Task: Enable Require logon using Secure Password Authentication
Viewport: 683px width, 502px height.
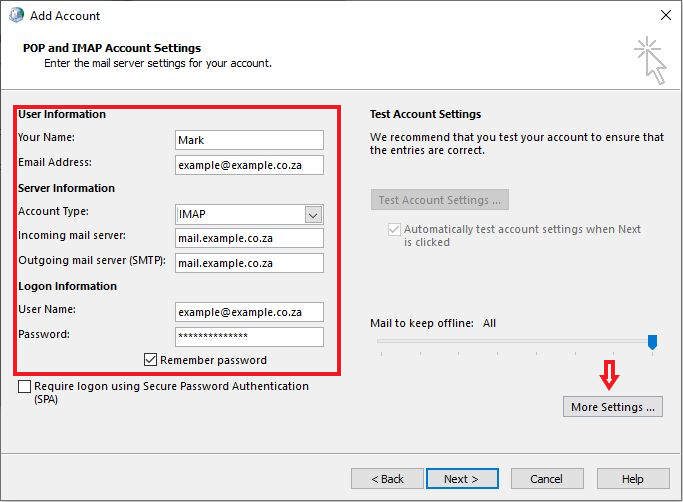Action: (x=24, y=387)
